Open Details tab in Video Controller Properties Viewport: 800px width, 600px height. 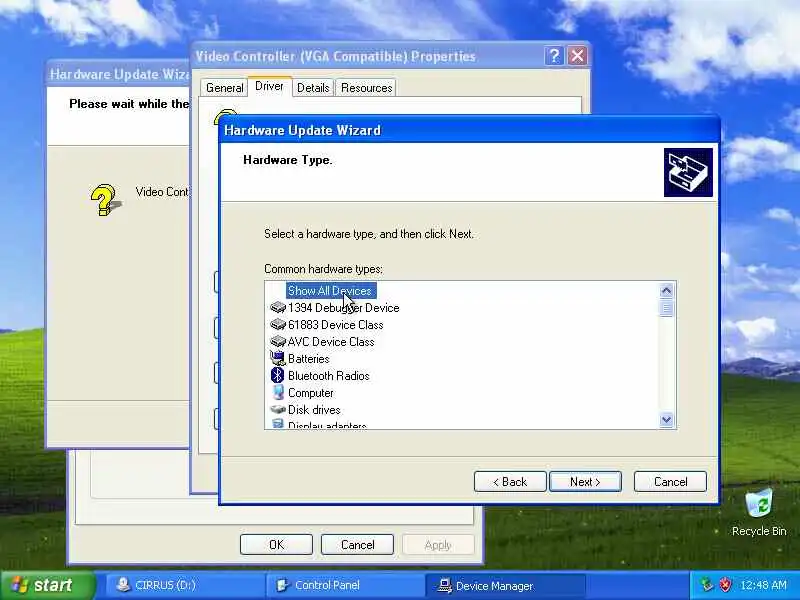(313, 88)
